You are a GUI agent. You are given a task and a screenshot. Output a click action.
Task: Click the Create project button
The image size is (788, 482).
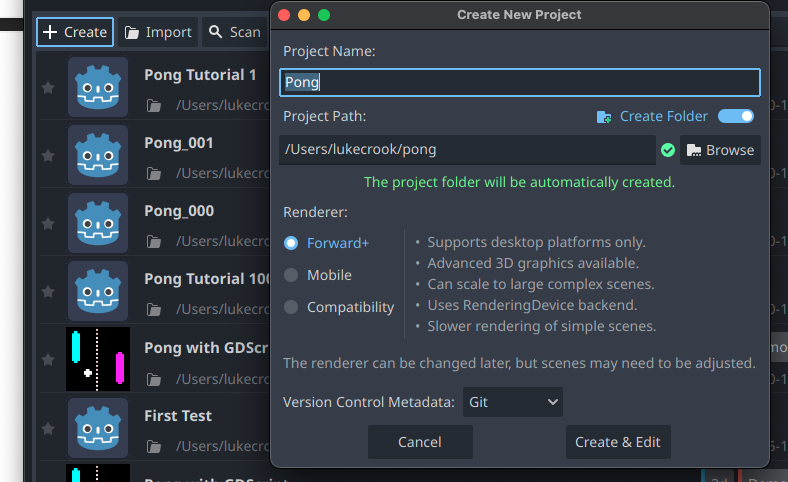click(x=75, y=32)
